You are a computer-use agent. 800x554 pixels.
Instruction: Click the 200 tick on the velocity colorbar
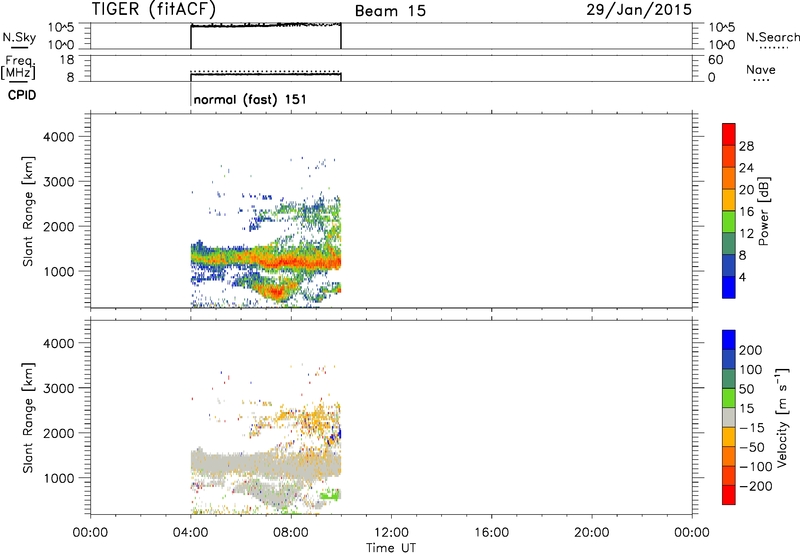[751, 350]
